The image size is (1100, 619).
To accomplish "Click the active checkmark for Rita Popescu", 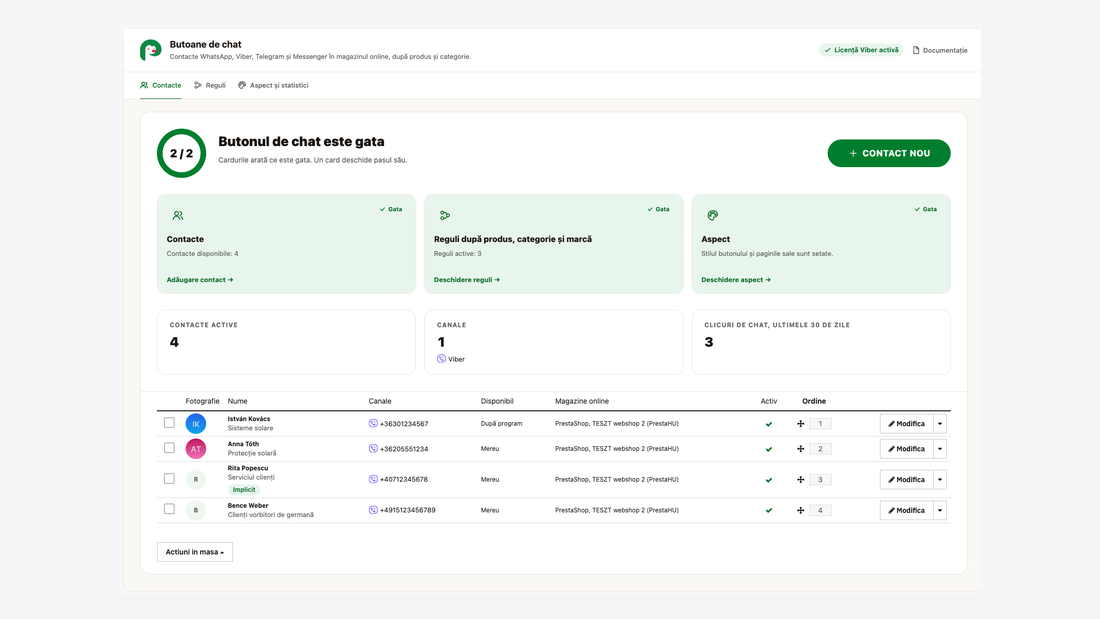I will coord(769,480).
